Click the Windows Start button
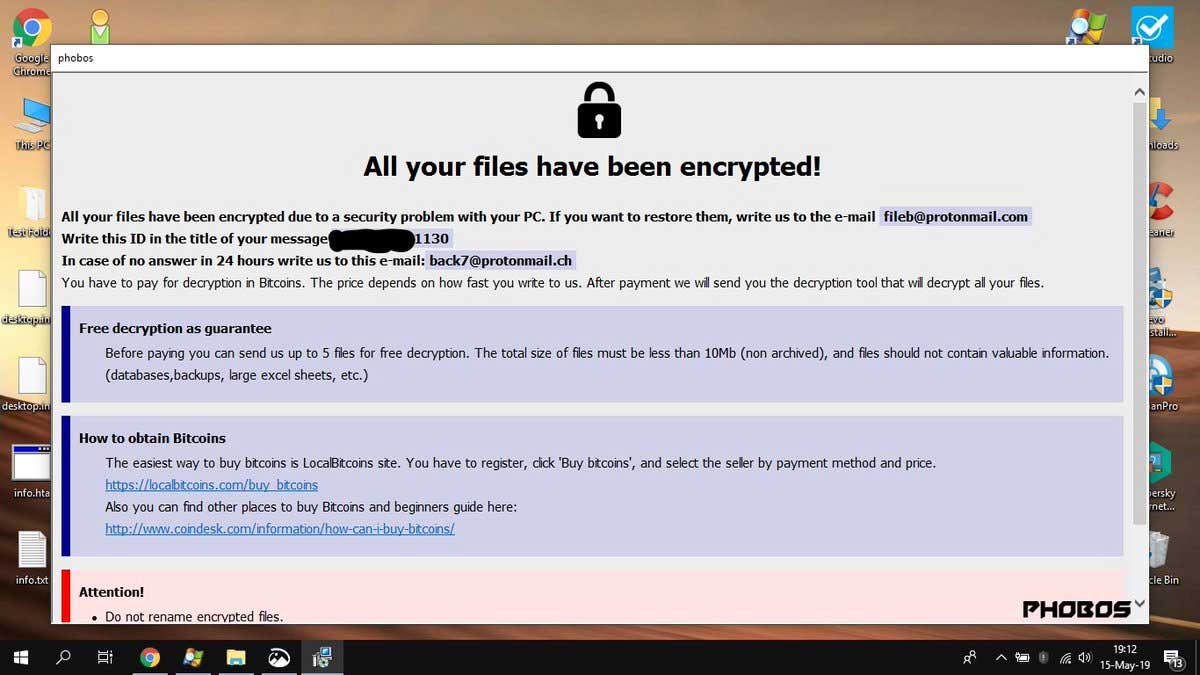1200x675 pixels. tap(21, 657)
